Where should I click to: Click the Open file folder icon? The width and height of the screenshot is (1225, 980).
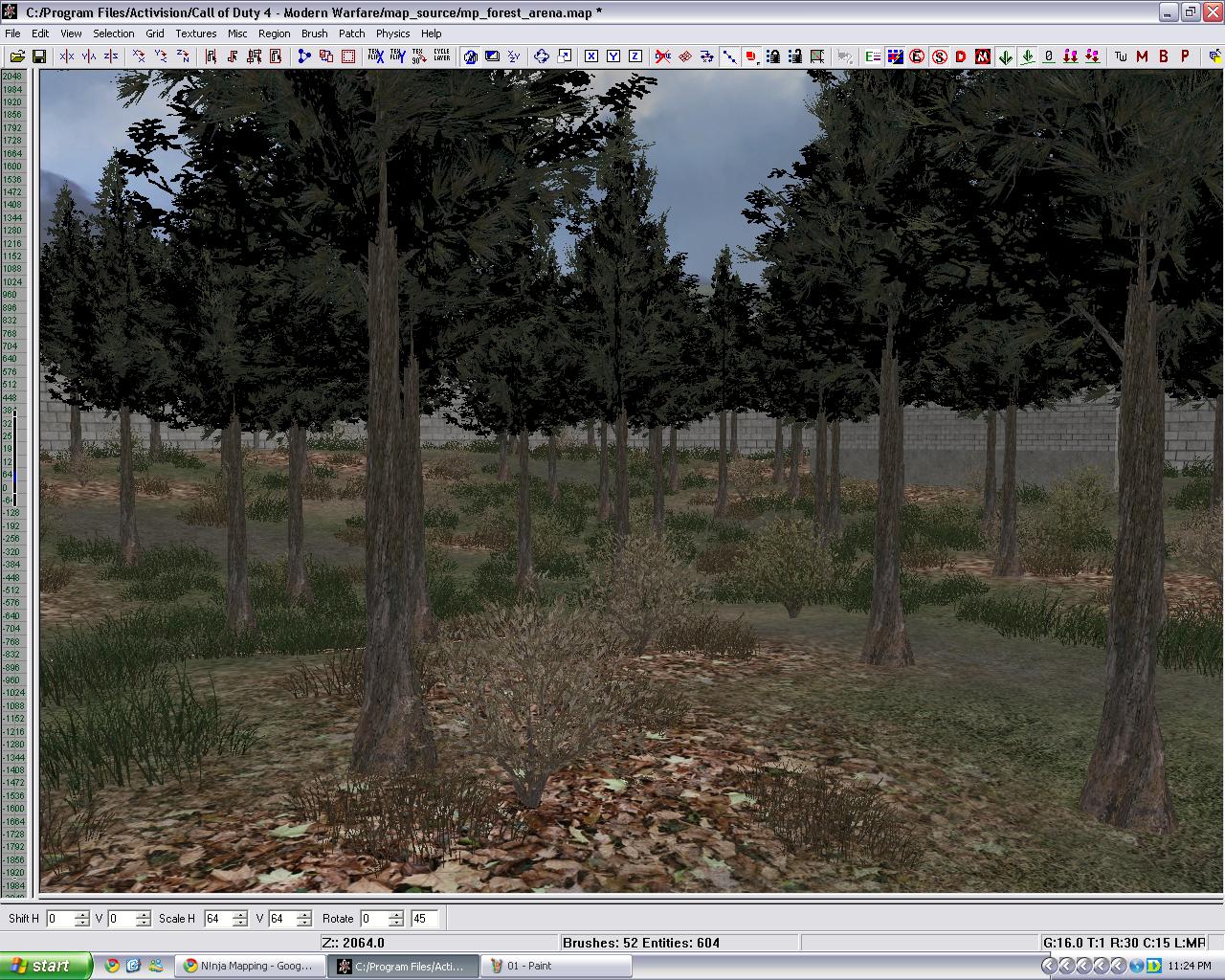pos(17,56)
